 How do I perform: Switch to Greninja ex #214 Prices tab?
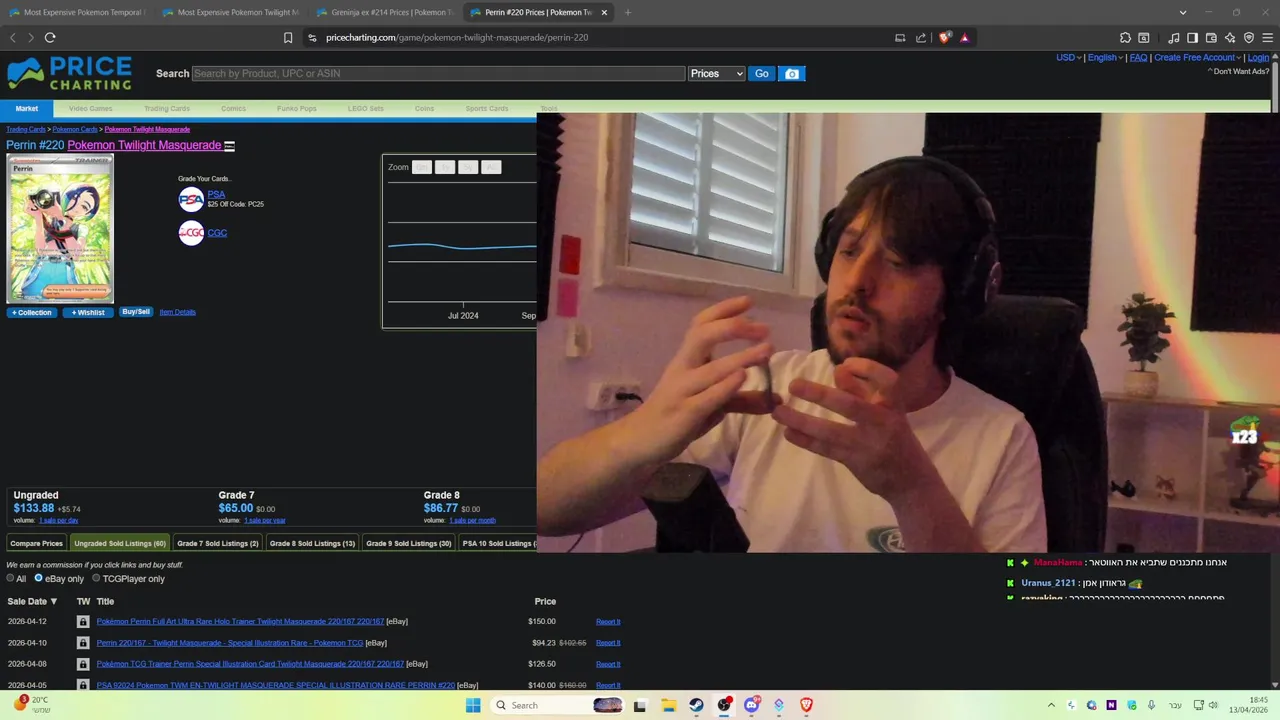(x=384, y=12)
